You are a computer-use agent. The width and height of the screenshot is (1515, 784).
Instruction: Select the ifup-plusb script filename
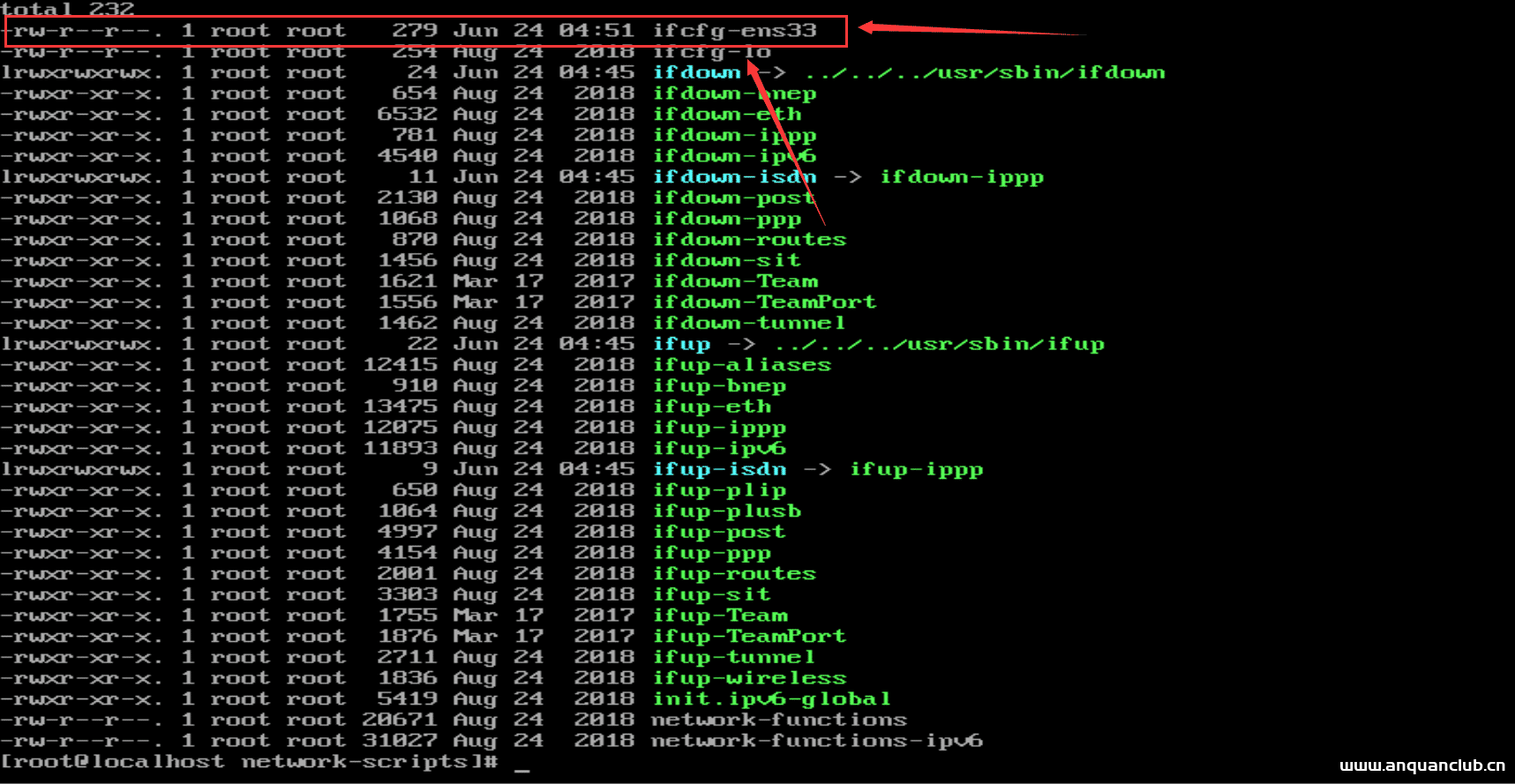coord(727,511)
